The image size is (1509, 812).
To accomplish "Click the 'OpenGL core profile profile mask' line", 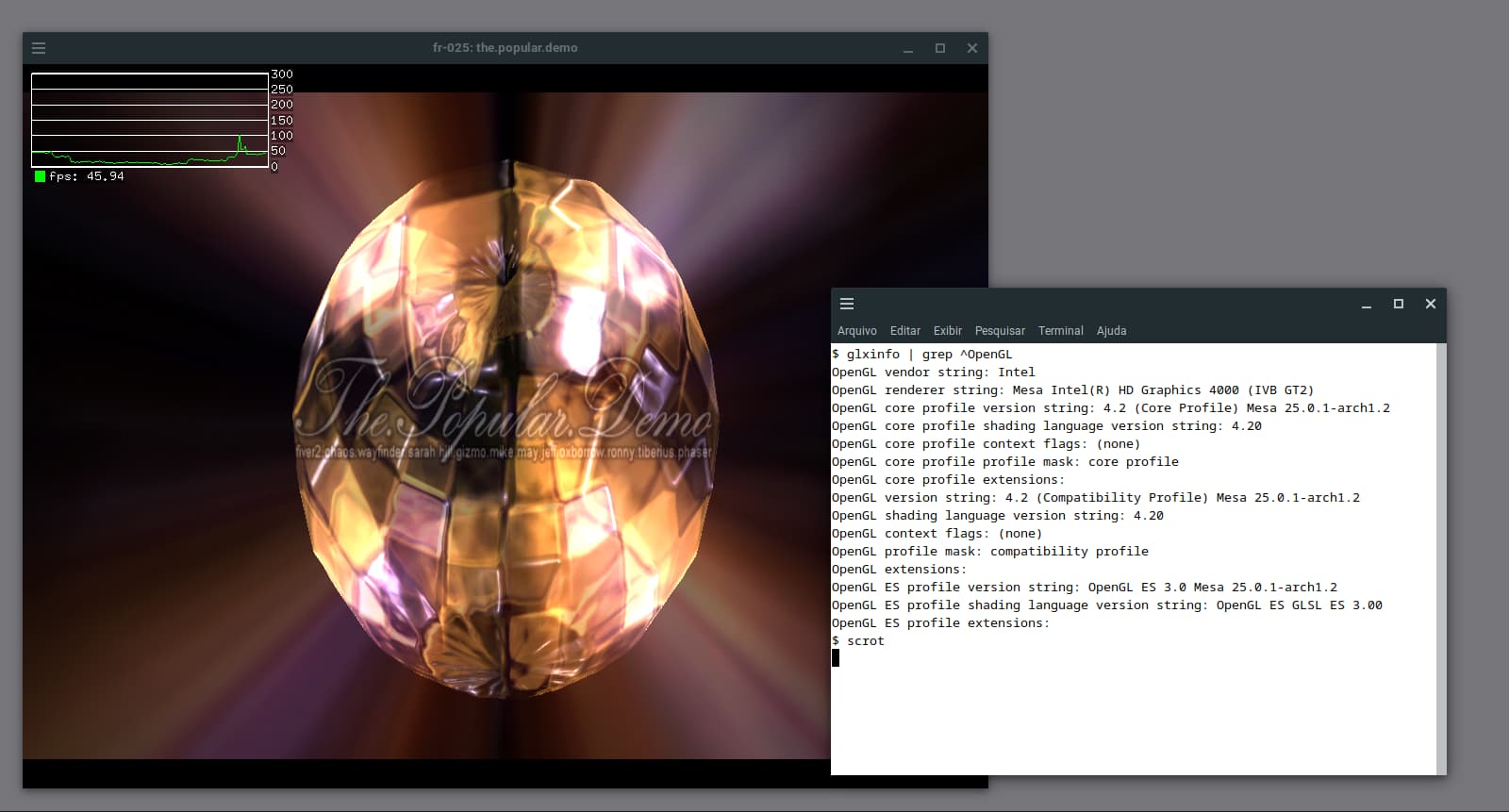I will [x=1004, y=462].
